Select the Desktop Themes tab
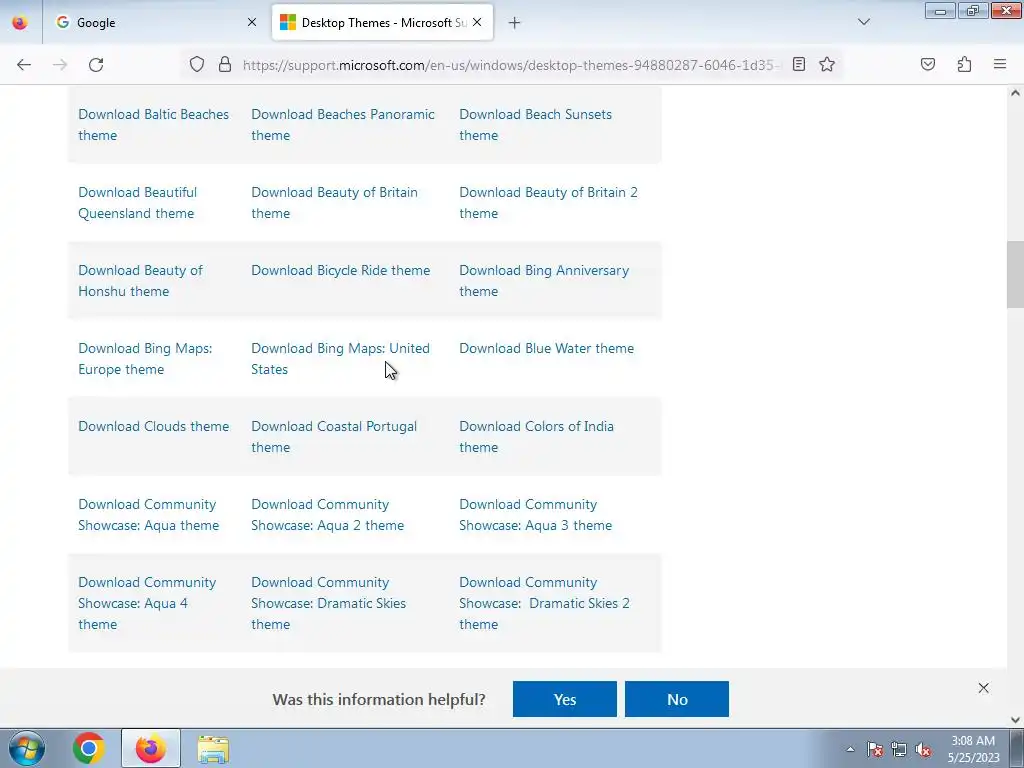This screenshot has width=1024, height=768. point(382,22)
